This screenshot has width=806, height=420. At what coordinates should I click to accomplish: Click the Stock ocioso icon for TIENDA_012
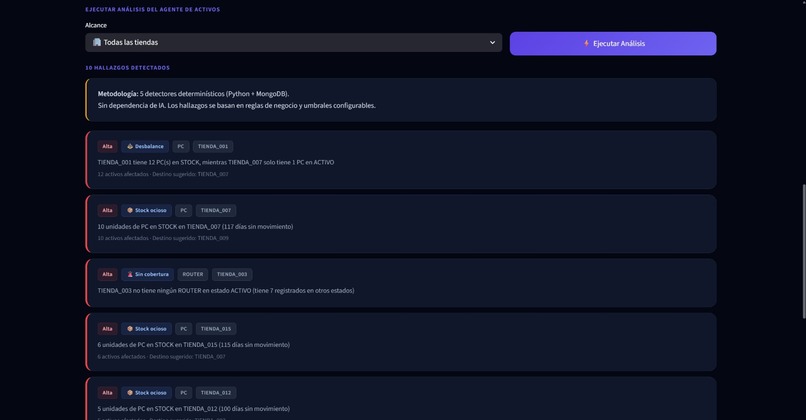point(130,393)
